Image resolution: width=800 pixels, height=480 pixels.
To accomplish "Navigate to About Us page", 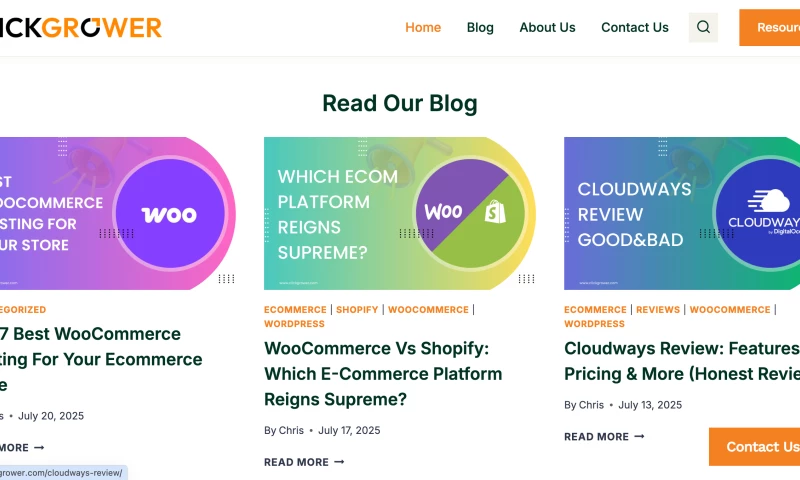I will (547, 27).
